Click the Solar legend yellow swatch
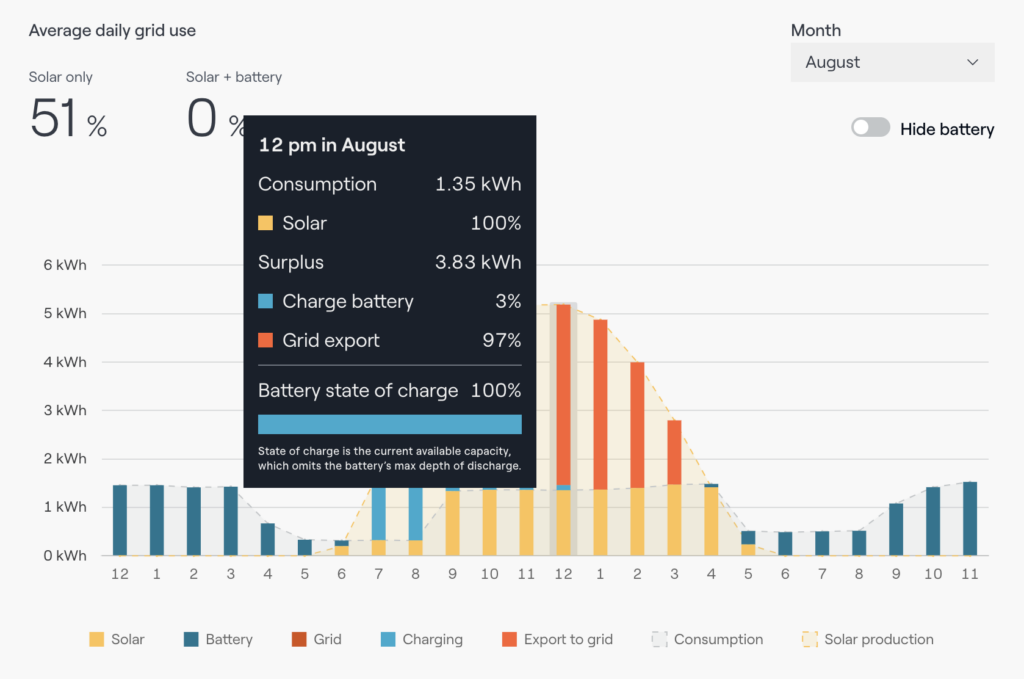 [x=97, y=639]
